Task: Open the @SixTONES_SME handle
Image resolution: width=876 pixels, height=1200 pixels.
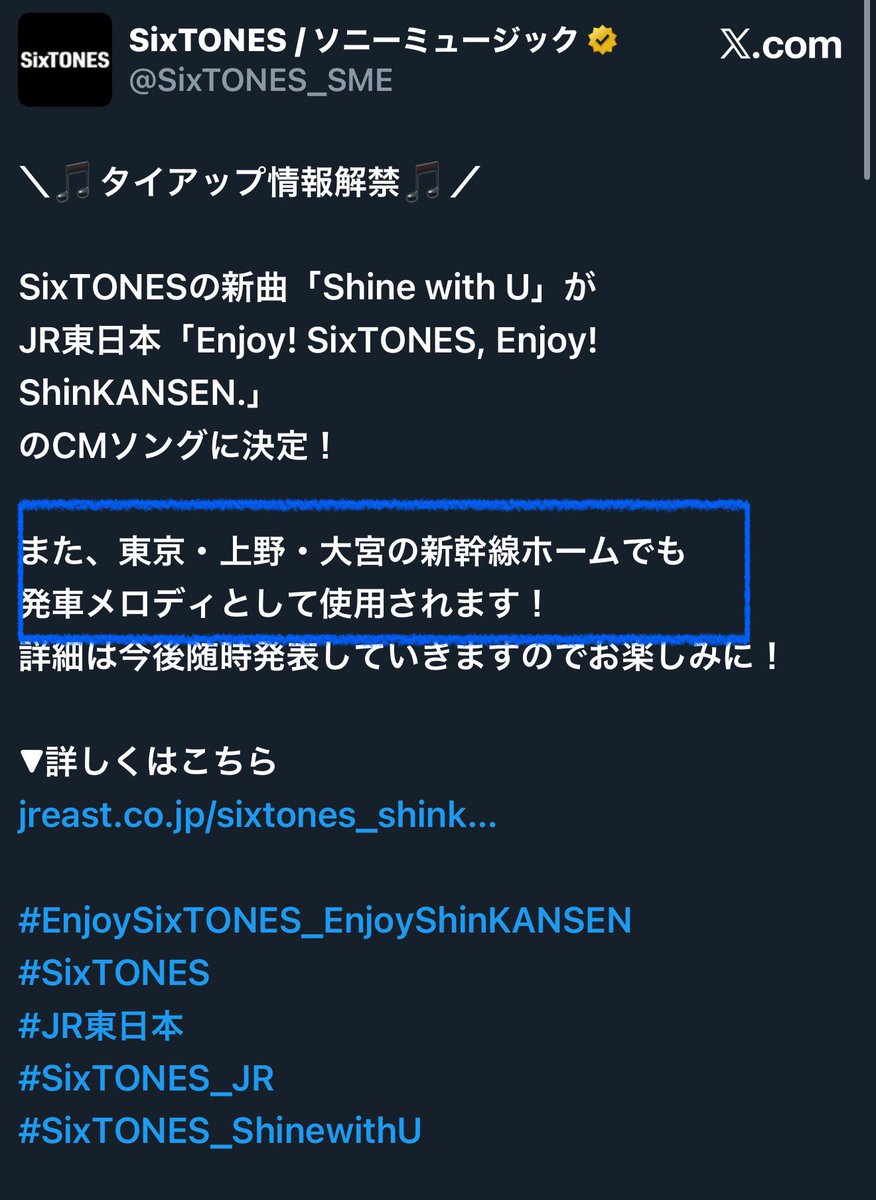Action: tap(261, 82)
